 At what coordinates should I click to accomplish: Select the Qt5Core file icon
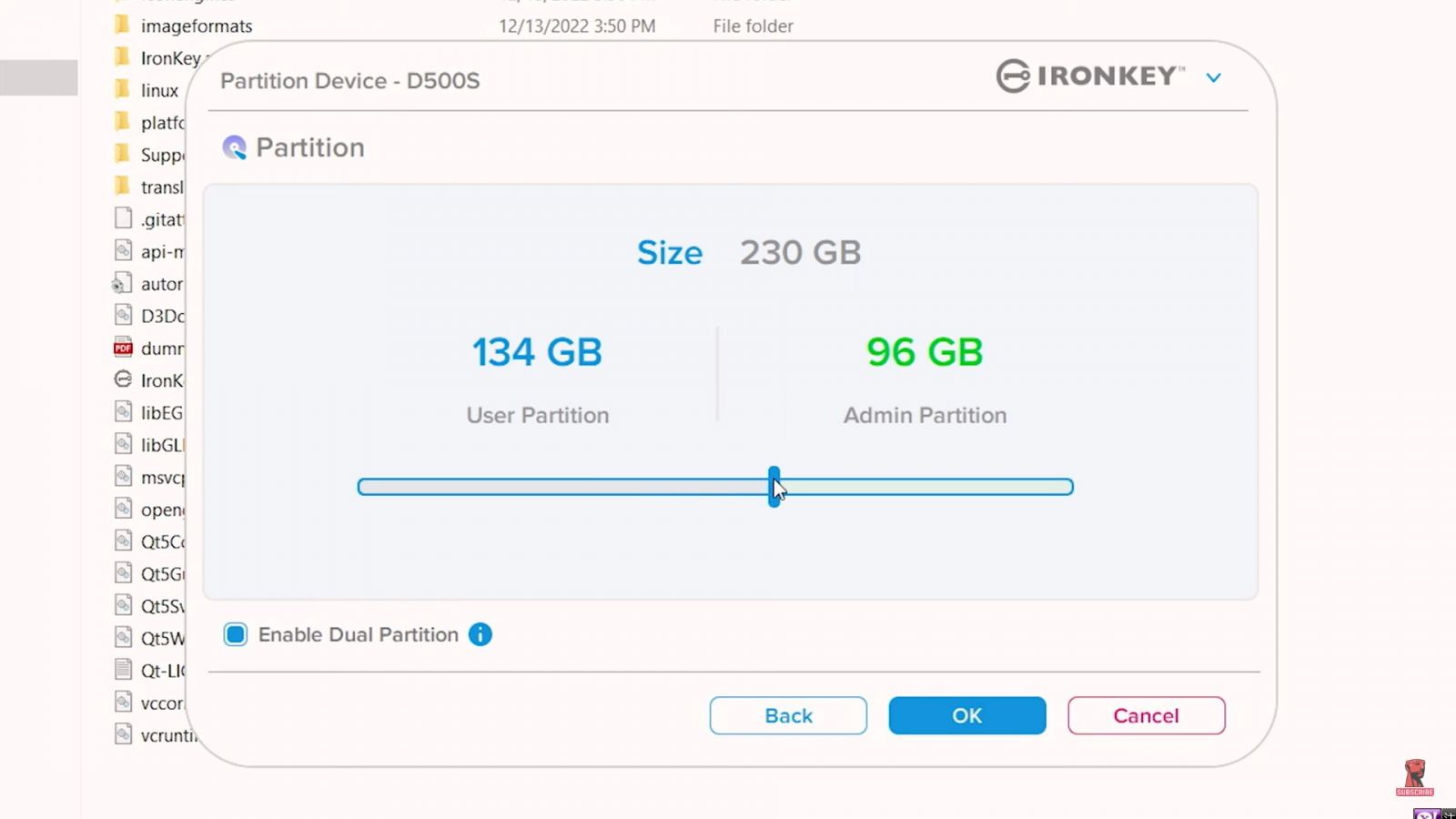point(123,541)
